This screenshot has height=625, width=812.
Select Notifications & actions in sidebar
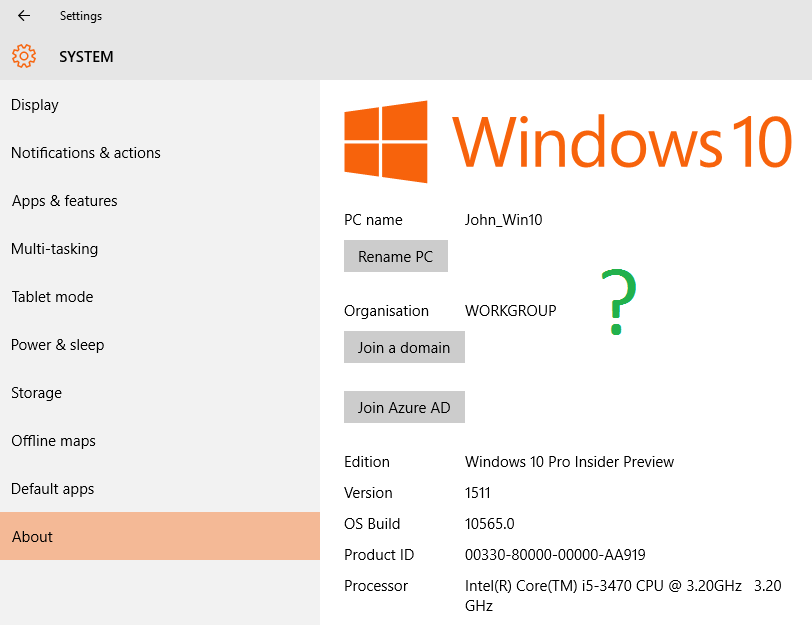86,153
